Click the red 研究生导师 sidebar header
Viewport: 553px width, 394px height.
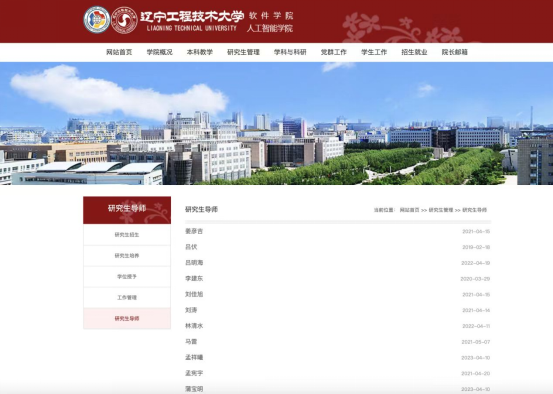point(127,210)
